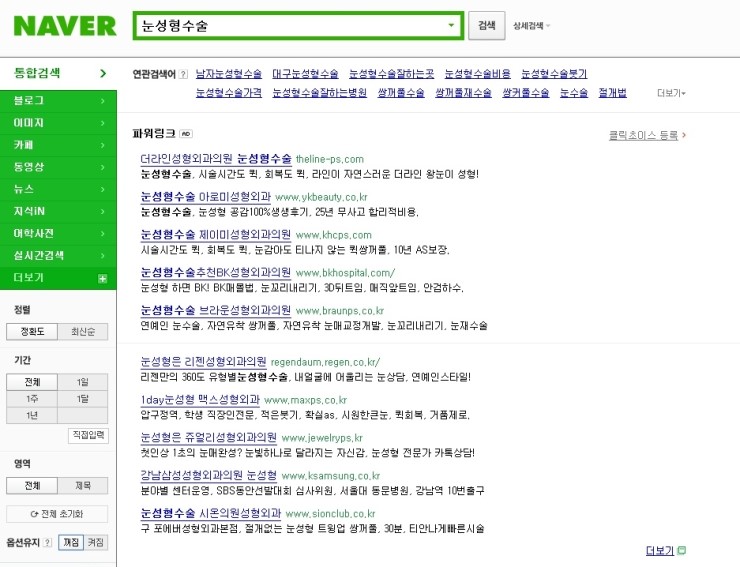The width and height of the screenshot is (740, 567).
Task: Click the 직접입력 custom period button
Action: (88, 435)
